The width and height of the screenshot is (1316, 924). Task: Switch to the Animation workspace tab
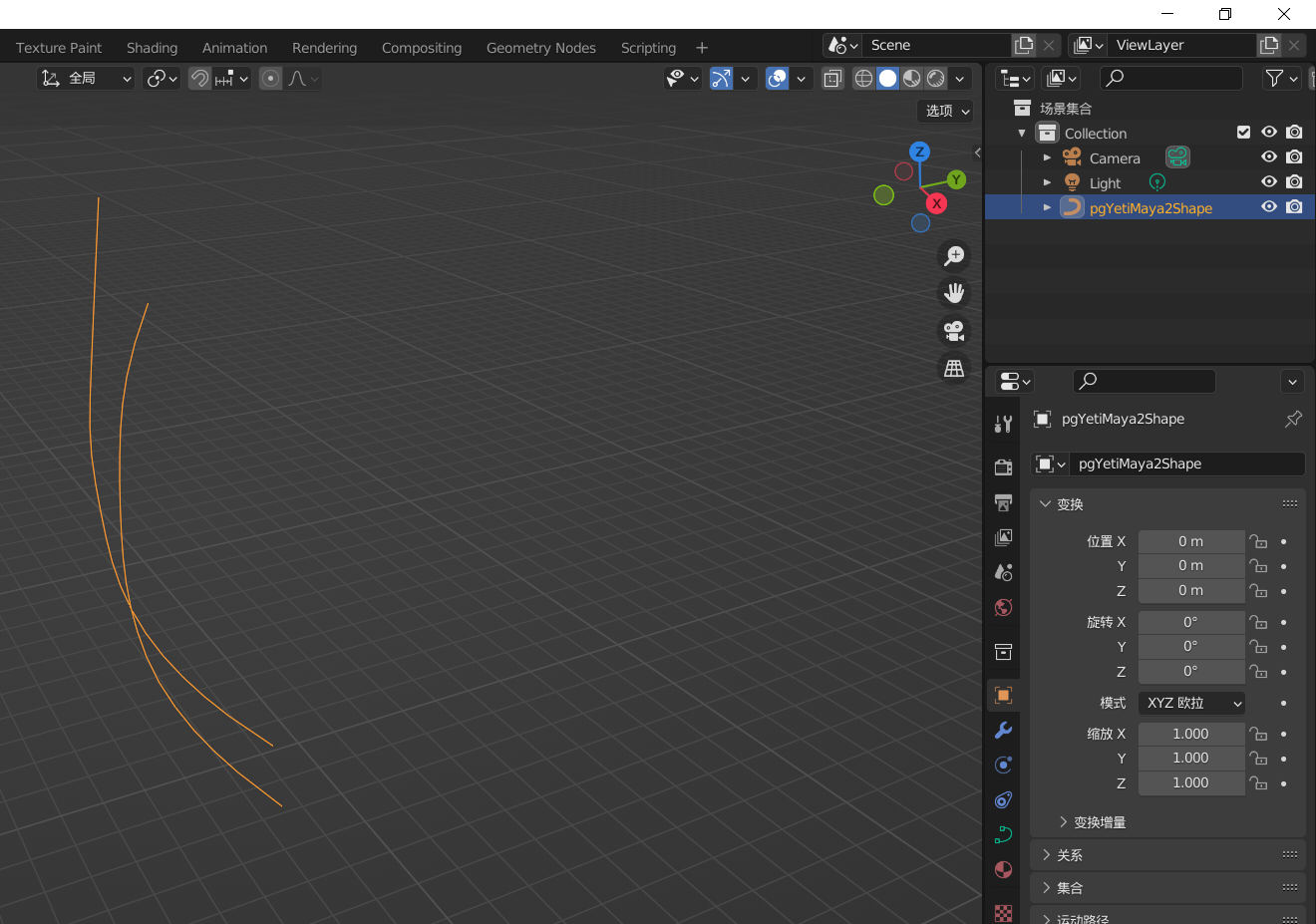[x=234, y=48]
